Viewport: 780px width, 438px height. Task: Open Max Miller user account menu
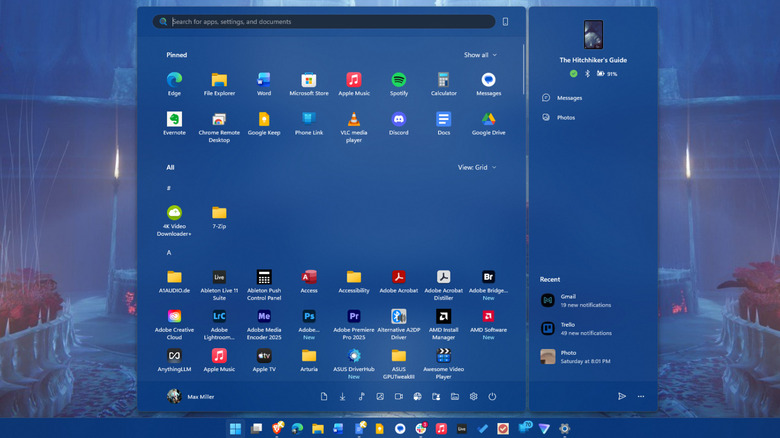click(191, 397)
